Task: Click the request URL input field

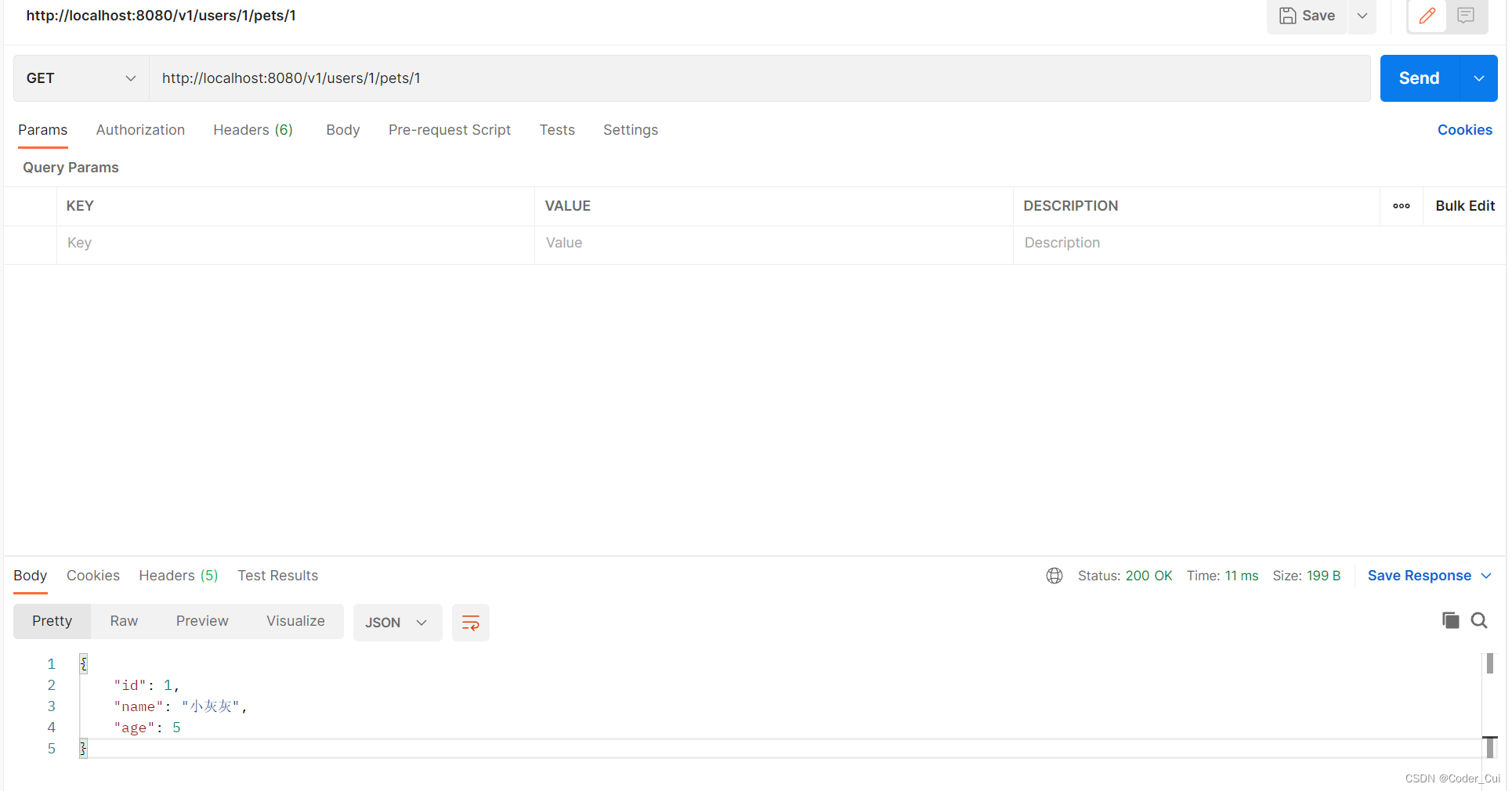Action: tap(760, 78)
